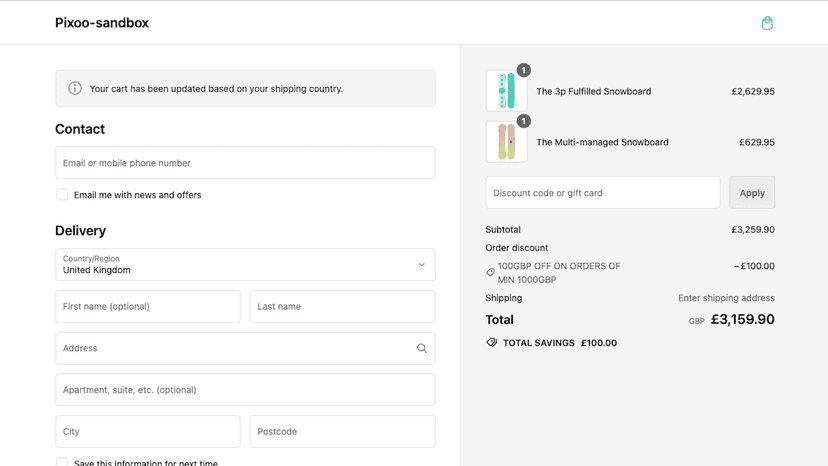
Task: Click the Apply discount button
Action: (752, 193)
